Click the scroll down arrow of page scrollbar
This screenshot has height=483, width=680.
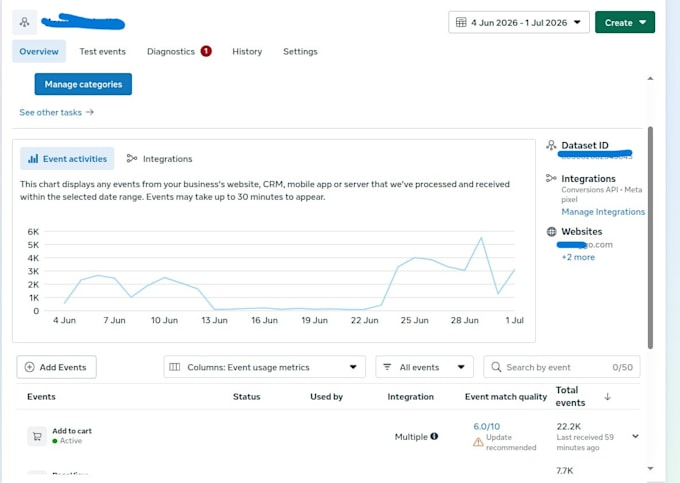(x=650, y=469)
